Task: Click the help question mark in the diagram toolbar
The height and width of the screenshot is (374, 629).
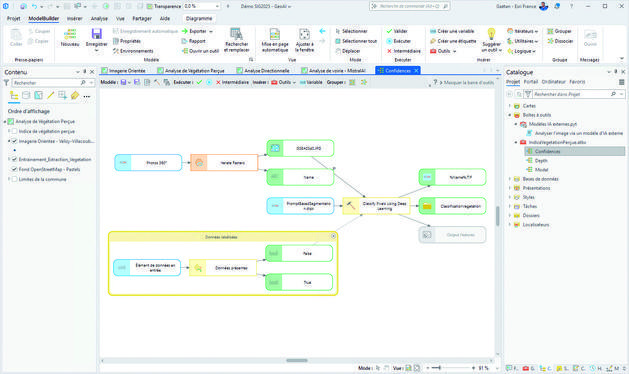Action: [x=435, y=82]
